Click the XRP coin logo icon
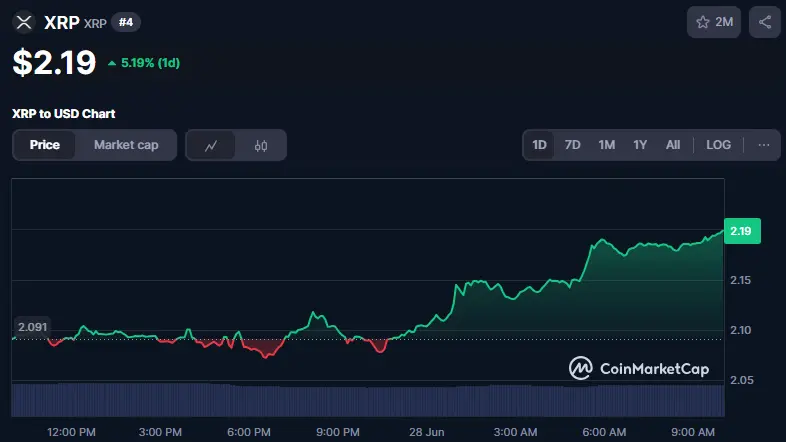786x442 pixels. coord(24,22)
